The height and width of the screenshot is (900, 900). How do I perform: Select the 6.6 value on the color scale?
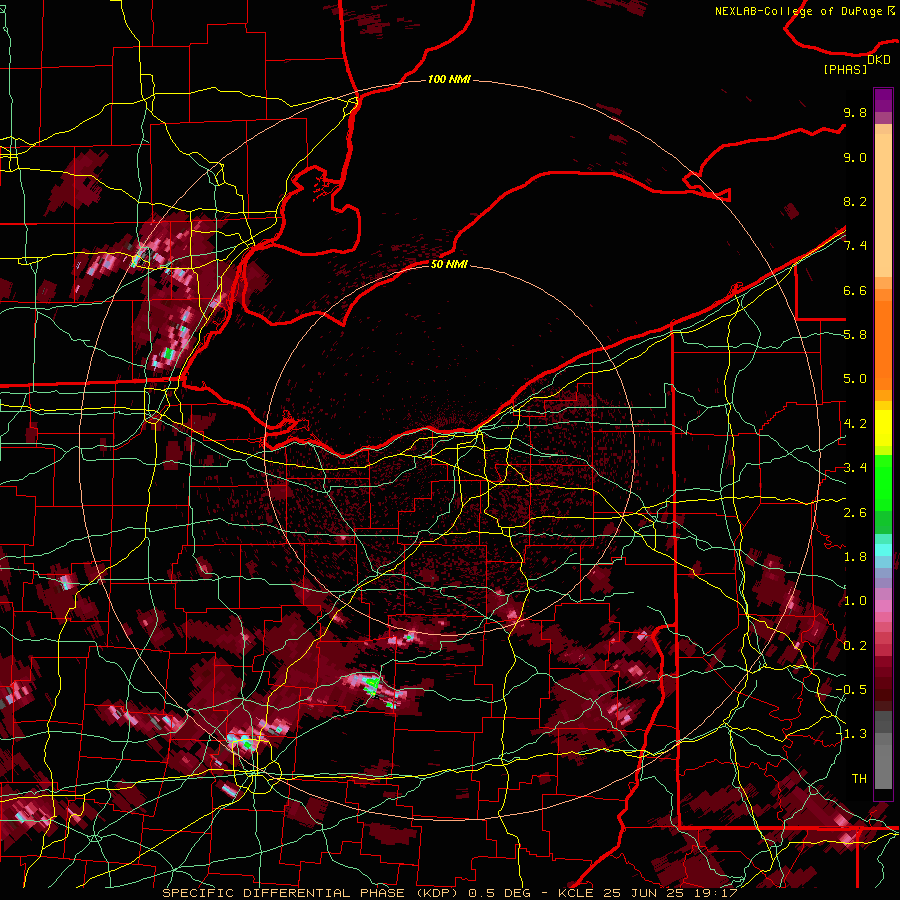click(855, 290)
